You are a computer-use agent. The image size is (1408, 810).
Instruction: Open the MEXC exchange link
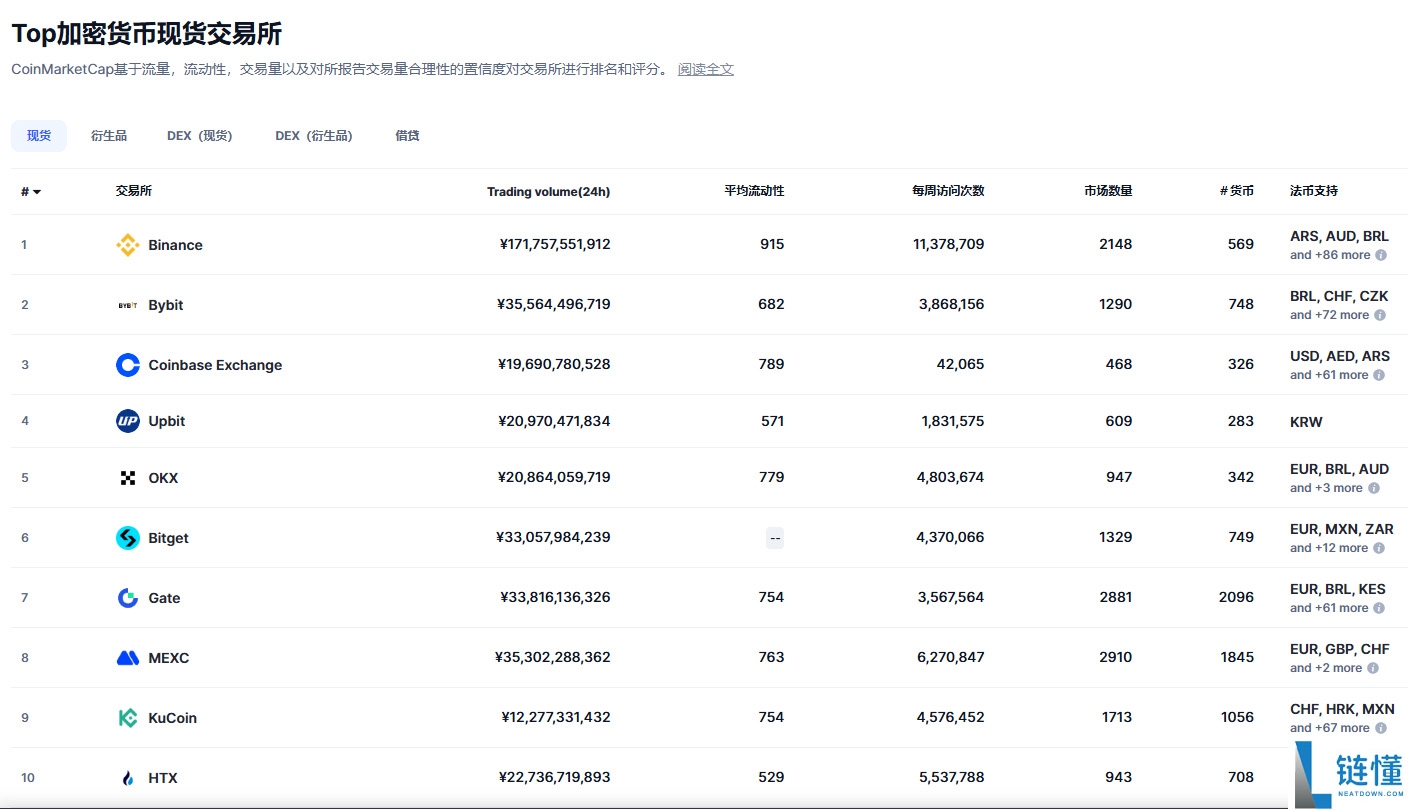pos(168,658)
